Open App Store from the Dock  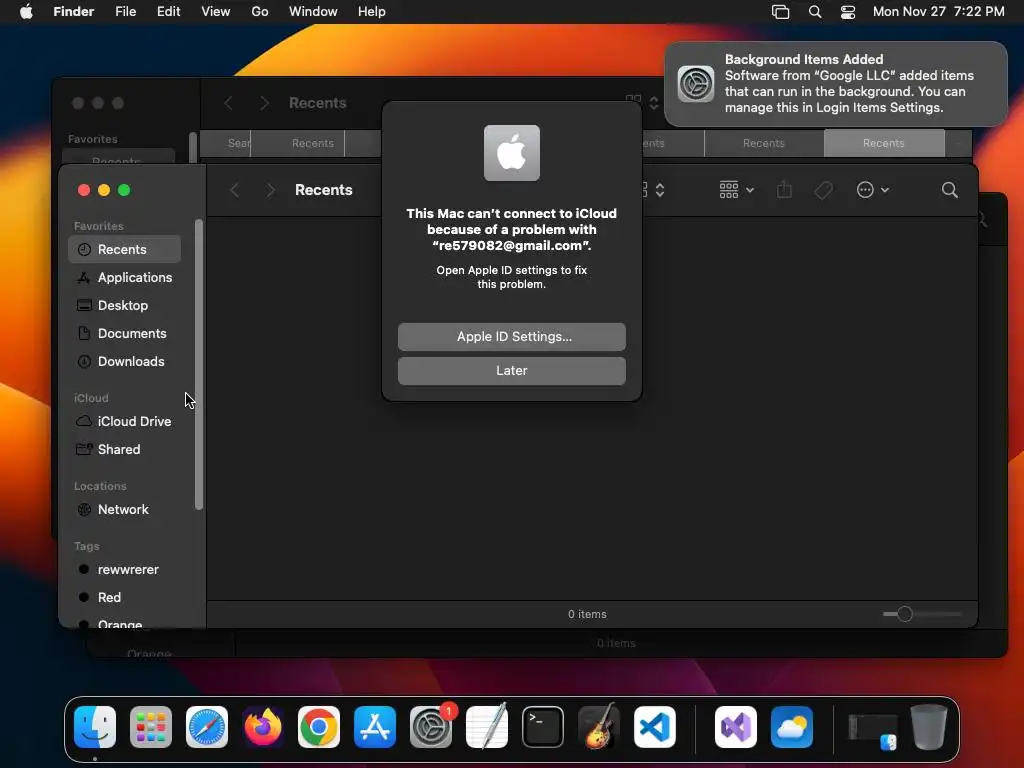click(x=375, y=727)
